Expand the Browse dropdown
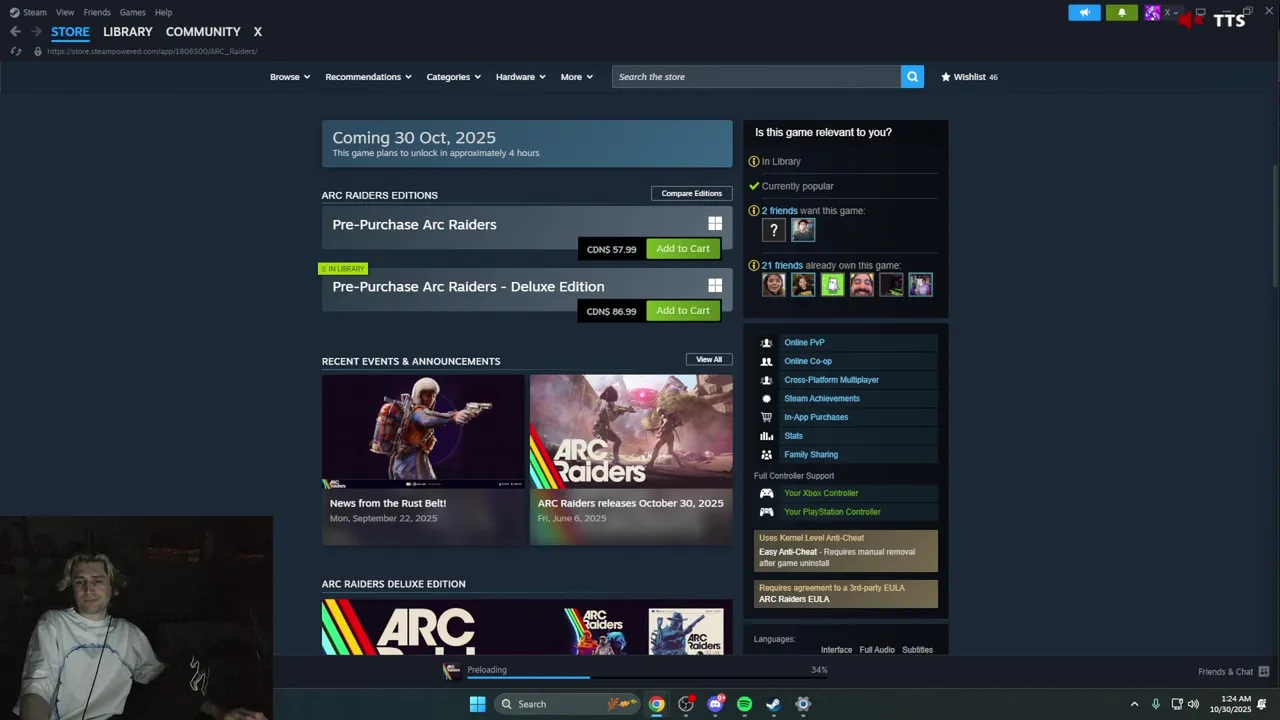Image resolution: width=1280 pixels, height=720 pixels. coord(290,77)
